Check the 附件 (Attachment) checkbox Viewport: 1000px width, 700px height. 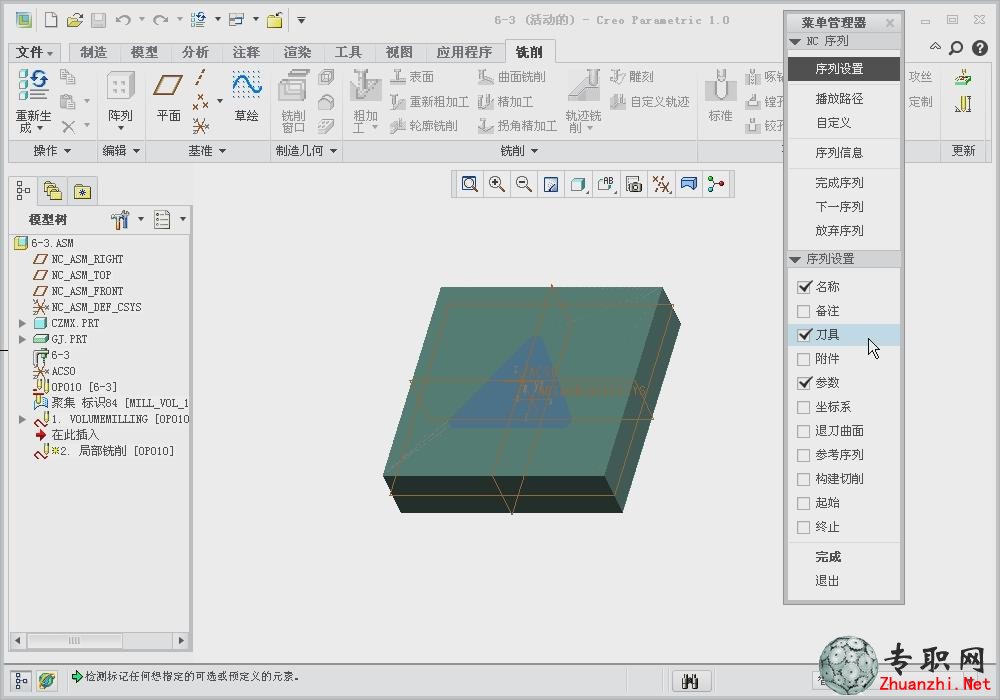tap(804, 359)
